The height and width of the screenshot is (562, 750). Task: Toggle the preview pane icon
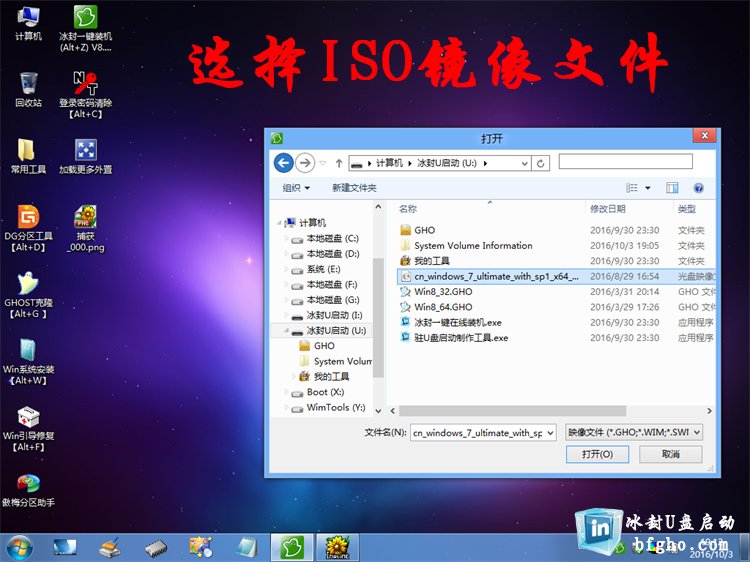click(x=672, y=188)
